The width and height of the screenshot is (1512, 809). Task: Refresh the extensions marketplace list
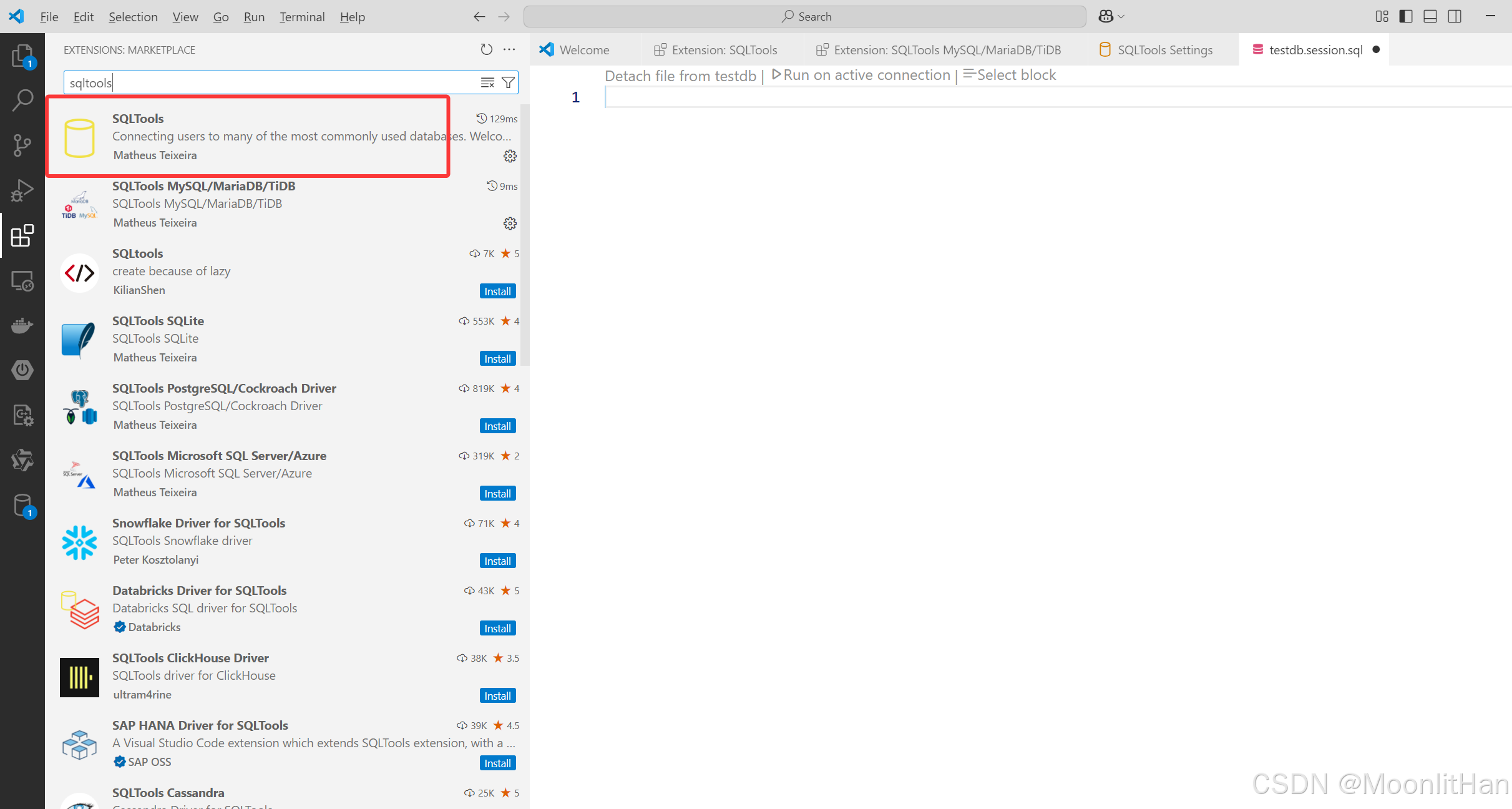tap(486, 49)
